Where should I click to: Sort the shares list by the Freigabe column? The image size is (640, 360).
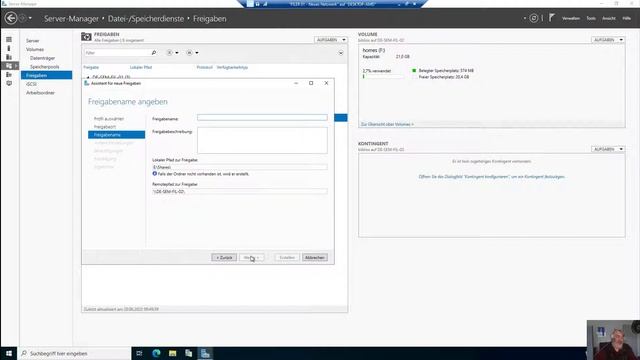[x=91, y=67]
